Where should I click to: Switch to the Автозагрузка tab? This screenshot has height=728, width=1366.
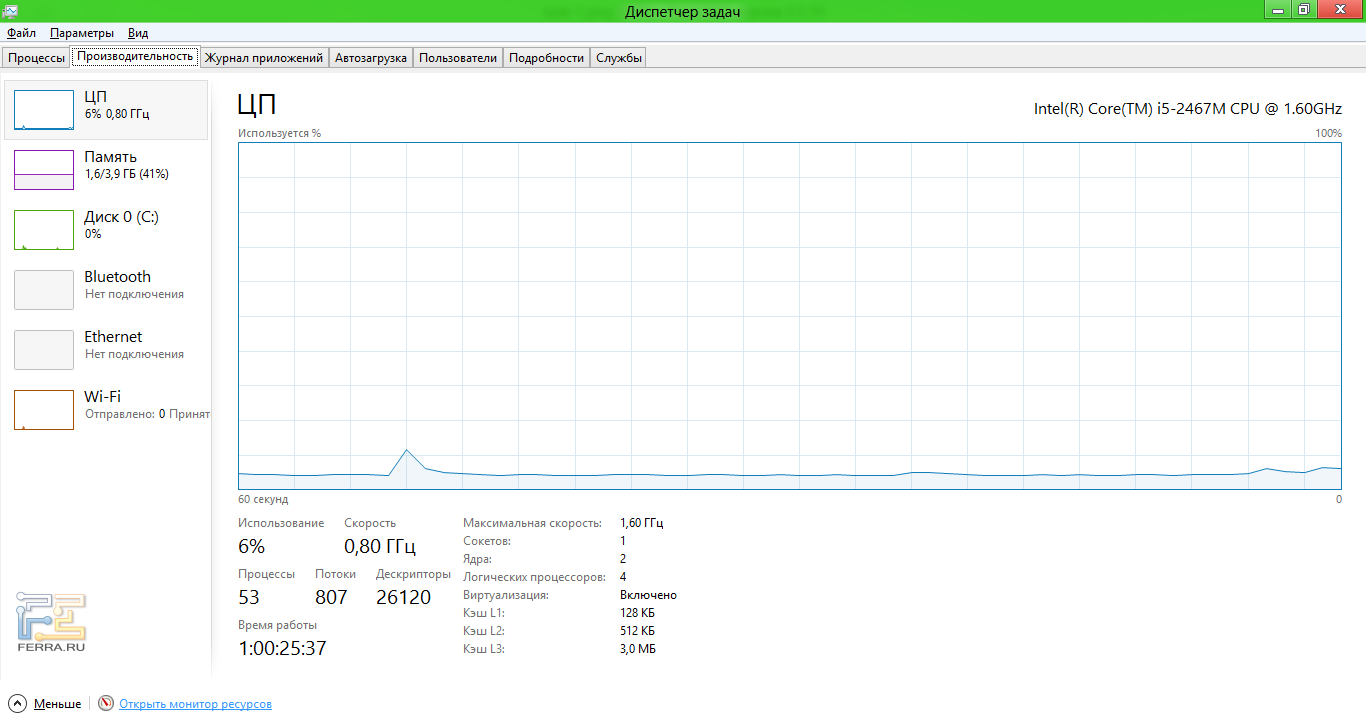coord(371,58)
